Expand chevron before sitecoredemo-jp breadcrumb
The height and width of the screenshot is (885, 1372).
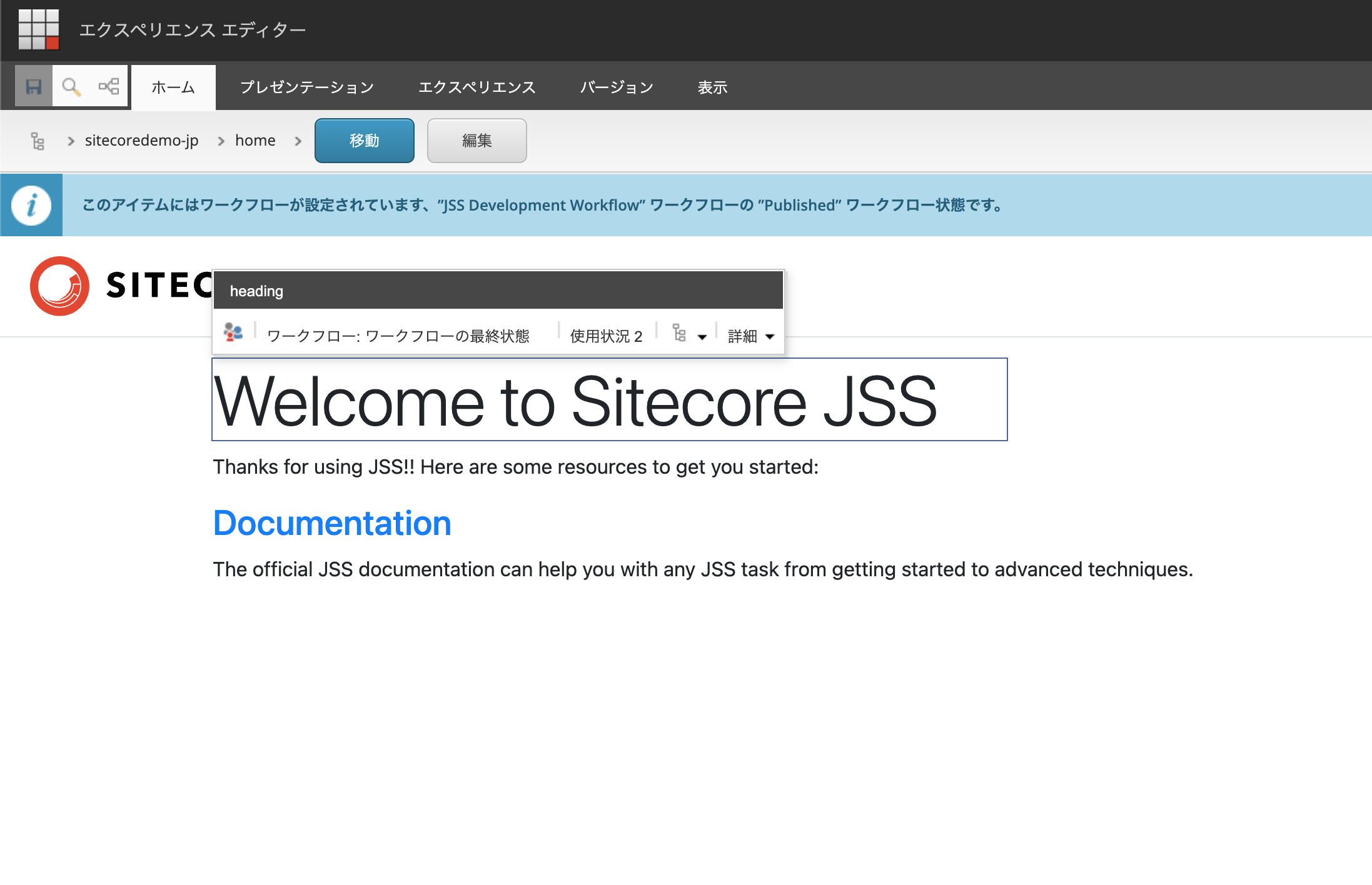click(71, 141)
